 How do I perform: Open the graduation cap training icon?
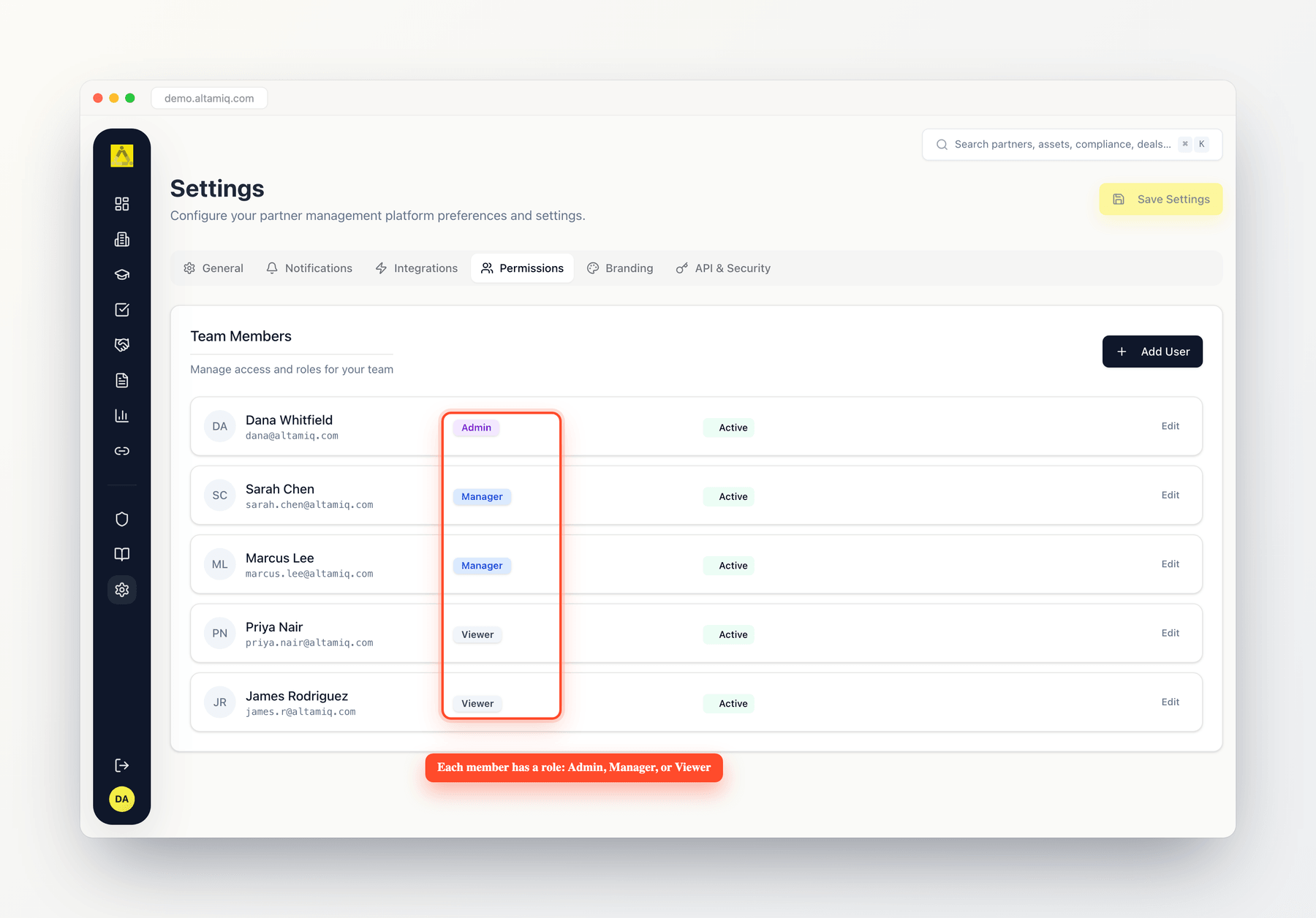(x=122, y=275)
